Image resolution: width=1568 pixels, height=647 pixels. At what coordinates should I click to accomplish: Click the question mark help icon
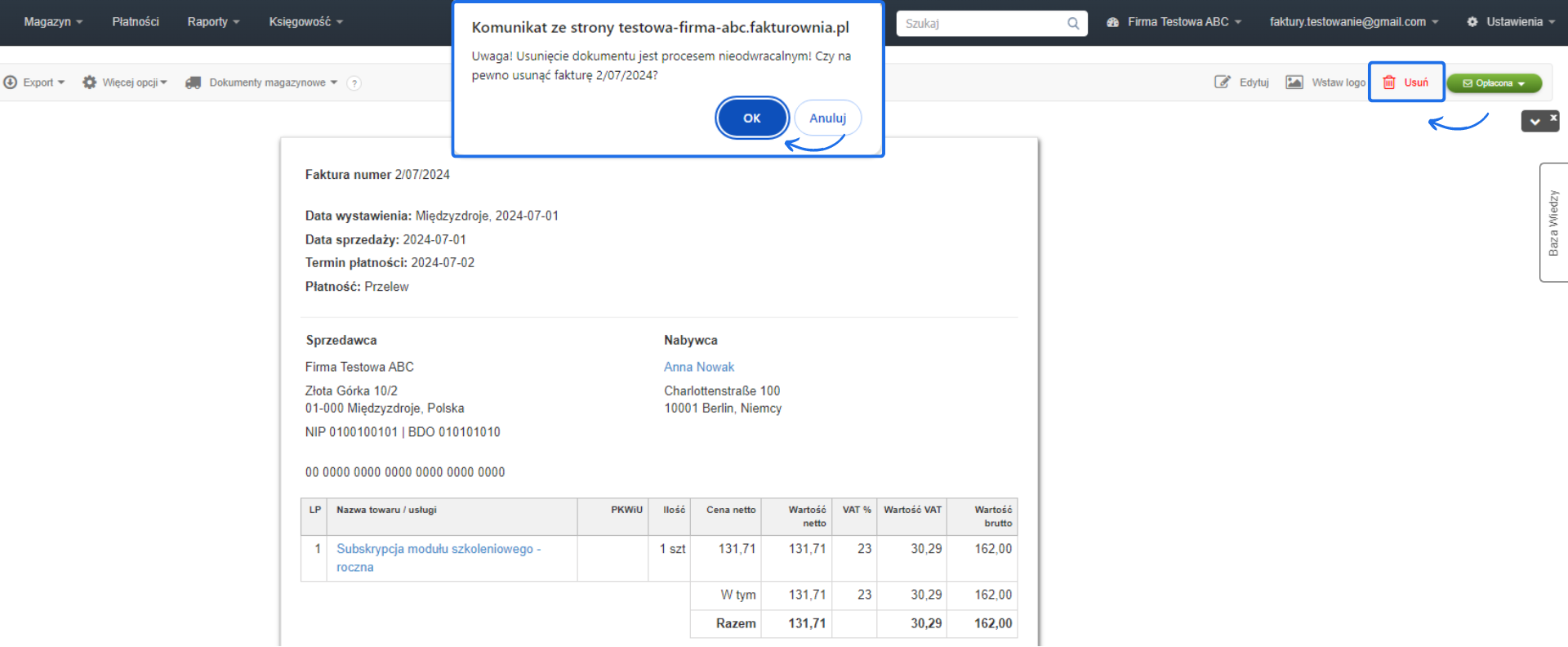(x=354, y=83)
